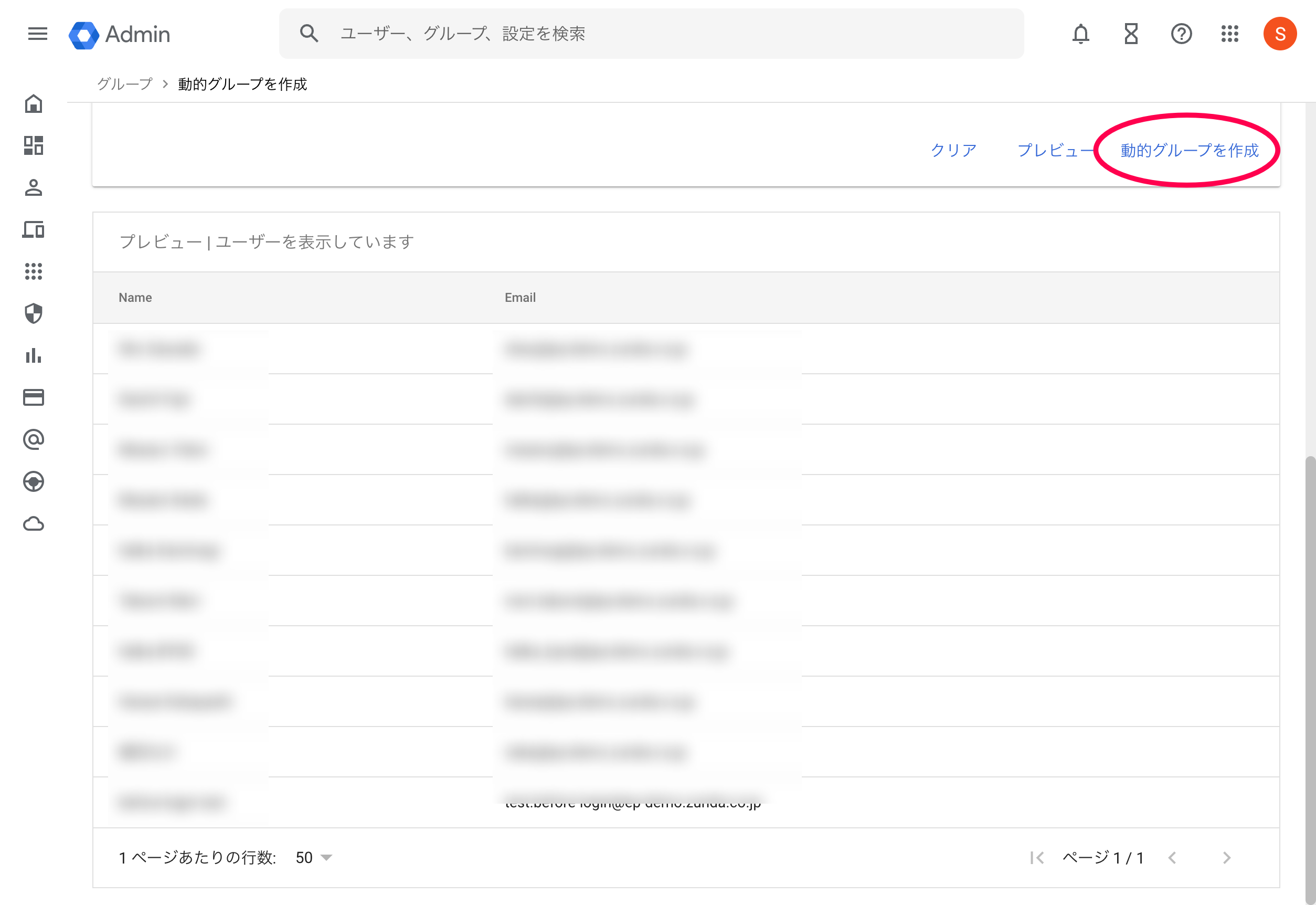
Task: Go to previous page chevron
Action: 1172,857
